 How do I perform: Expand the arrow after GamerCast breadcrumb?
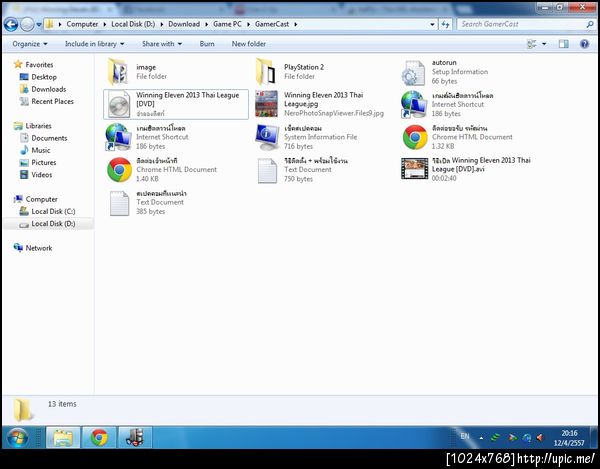tap(296, 24)
